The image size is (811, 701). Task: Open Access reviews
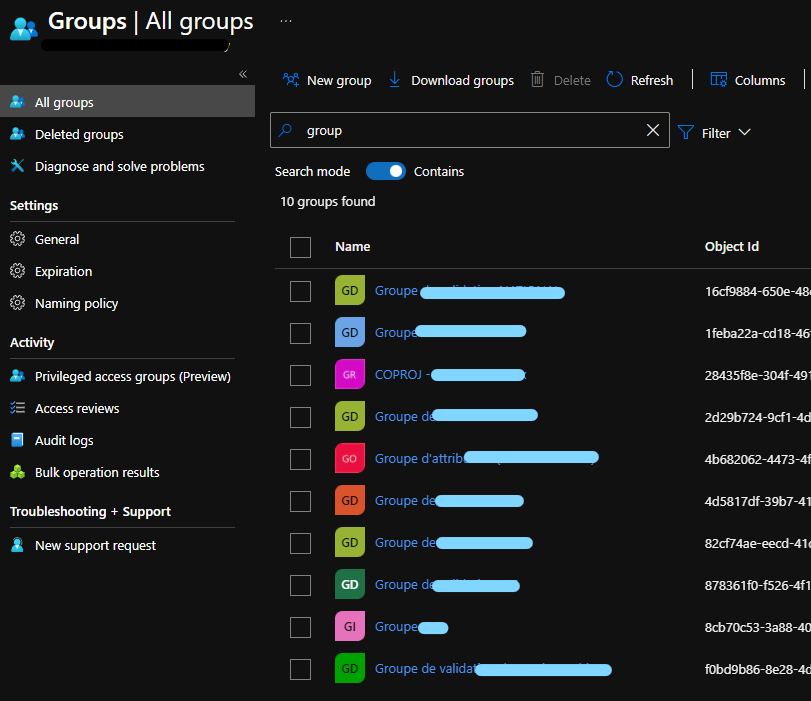point(77,409)
